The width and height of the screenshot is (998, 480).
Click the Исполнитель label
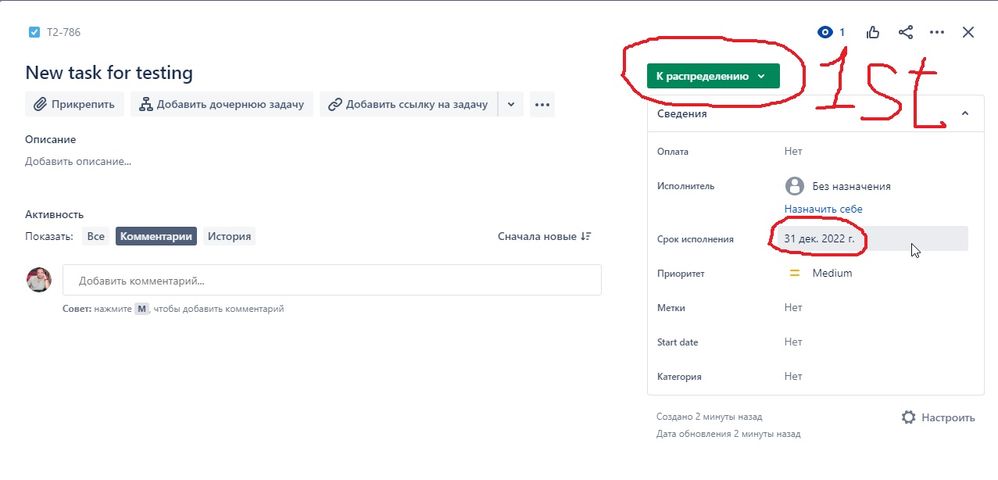point(685,186)
